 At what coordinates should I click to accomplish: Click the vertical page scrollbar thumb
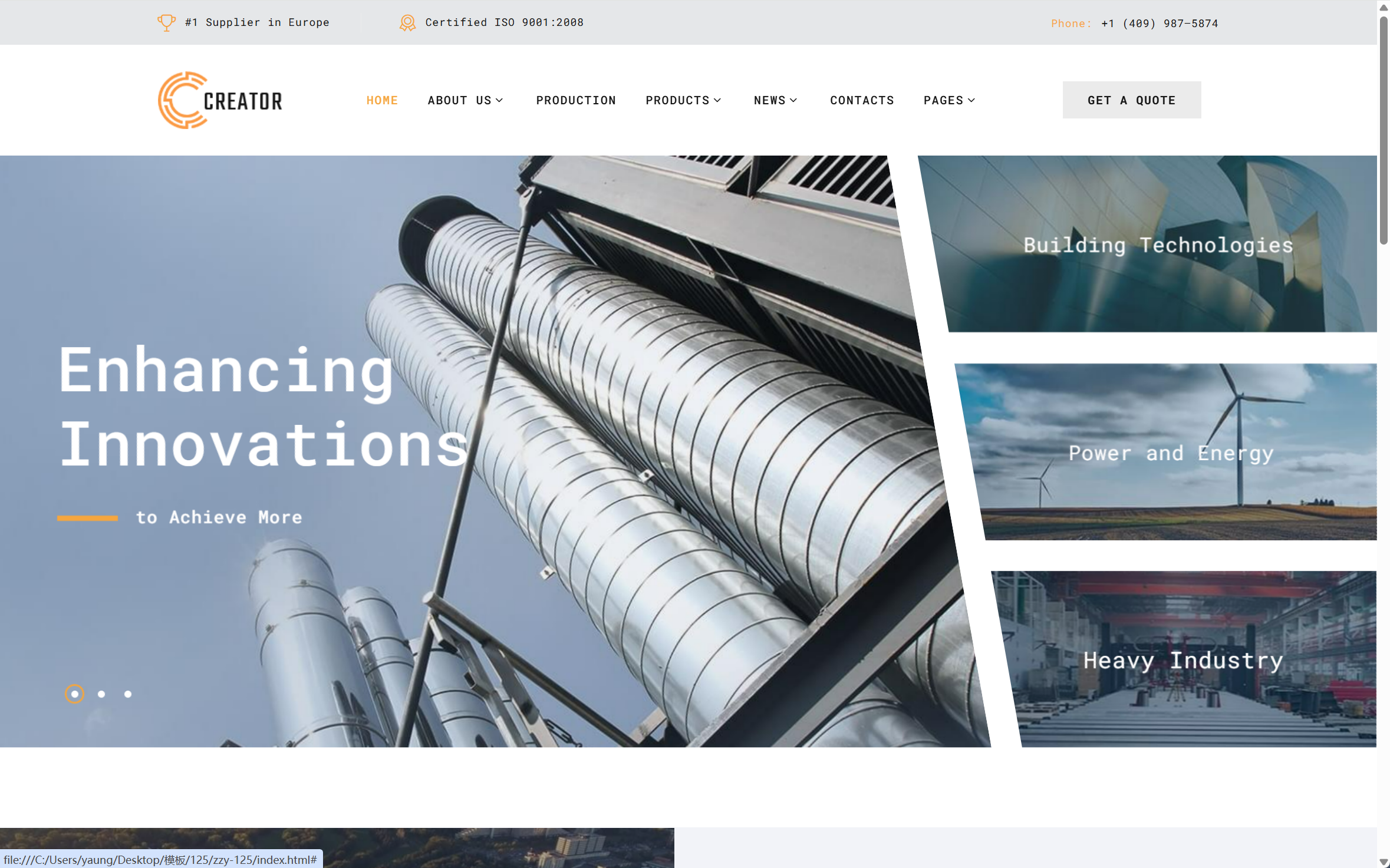(1383, 130)
